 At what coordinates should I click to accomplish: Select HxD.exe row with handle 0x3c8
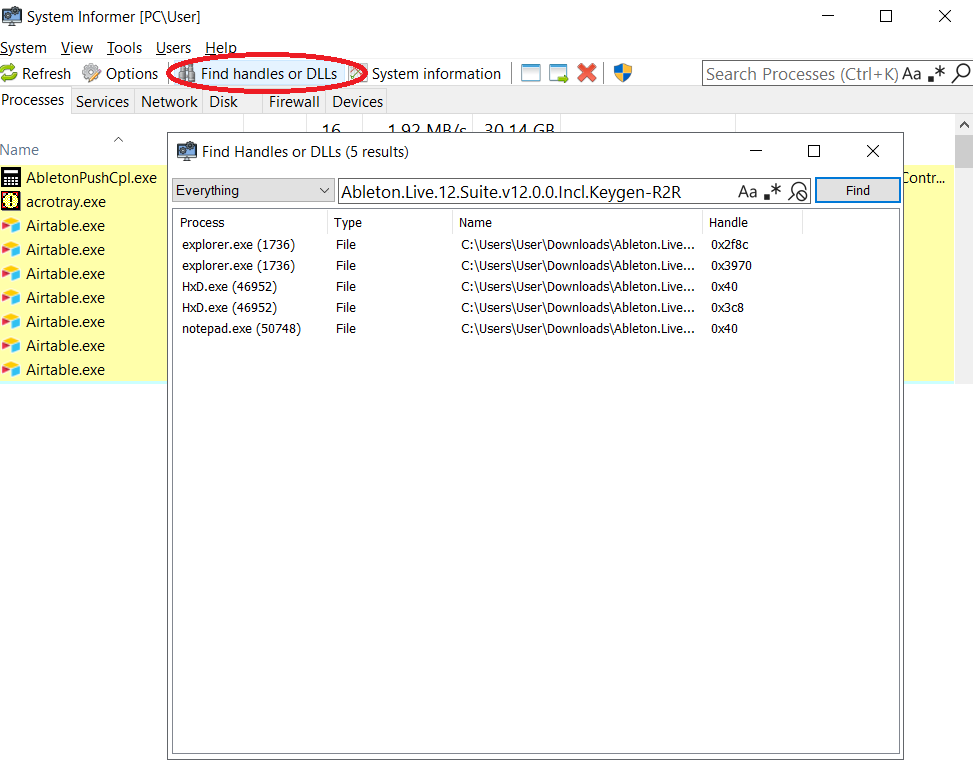(x=536, y=308)
